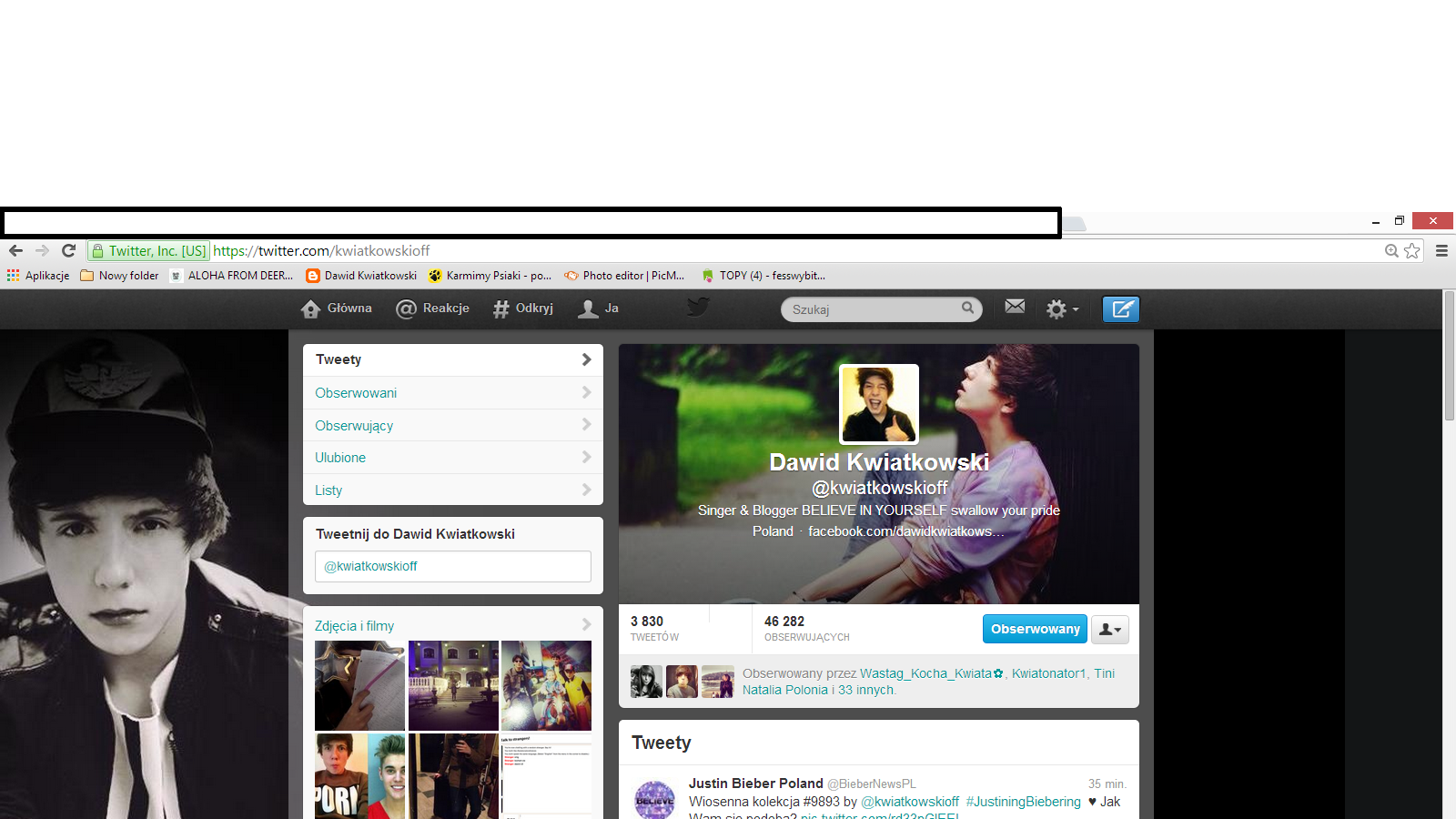Open the facebook.com/dawidkwiatkows link
This screenshot has width=1456, height=819.
pyautogui.click(x=906, y=531)
